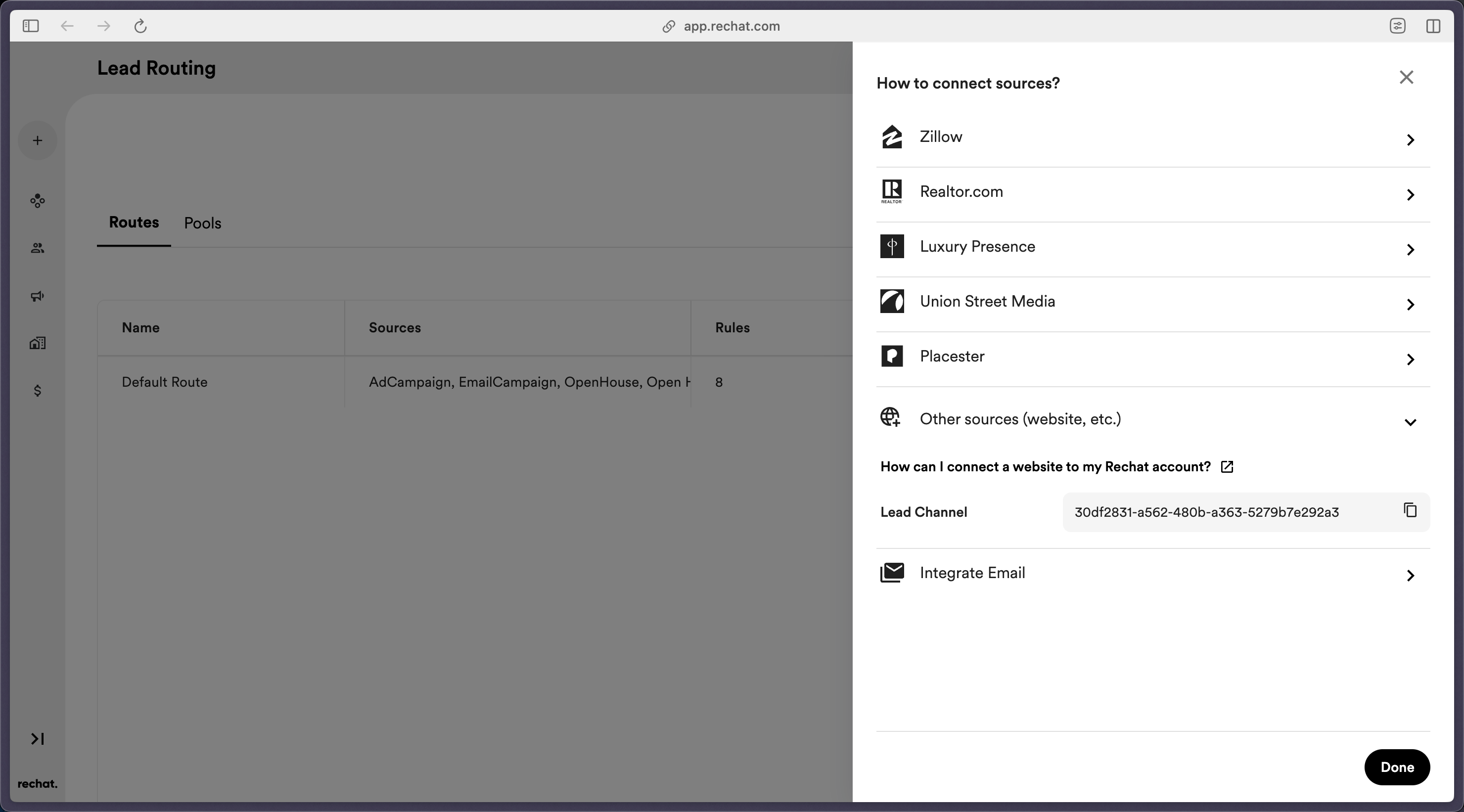
Task: Open the listings house icon
Action: (x=38, y=343)
